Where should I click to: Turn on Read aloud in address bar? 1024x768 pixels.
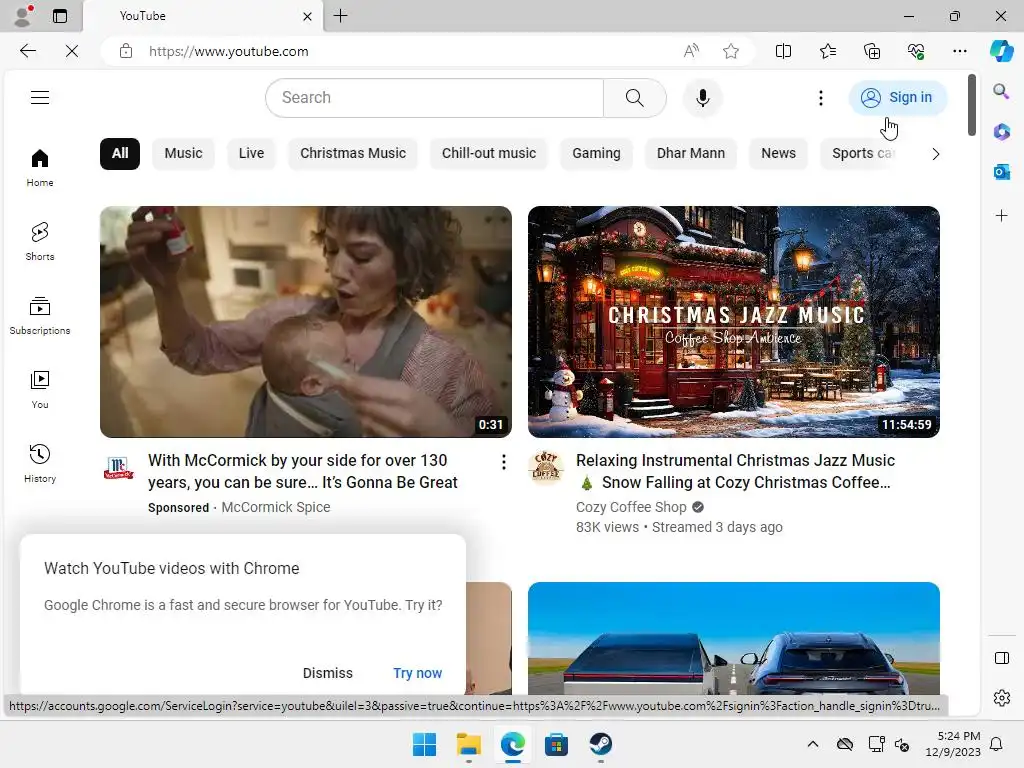point(691,51)
